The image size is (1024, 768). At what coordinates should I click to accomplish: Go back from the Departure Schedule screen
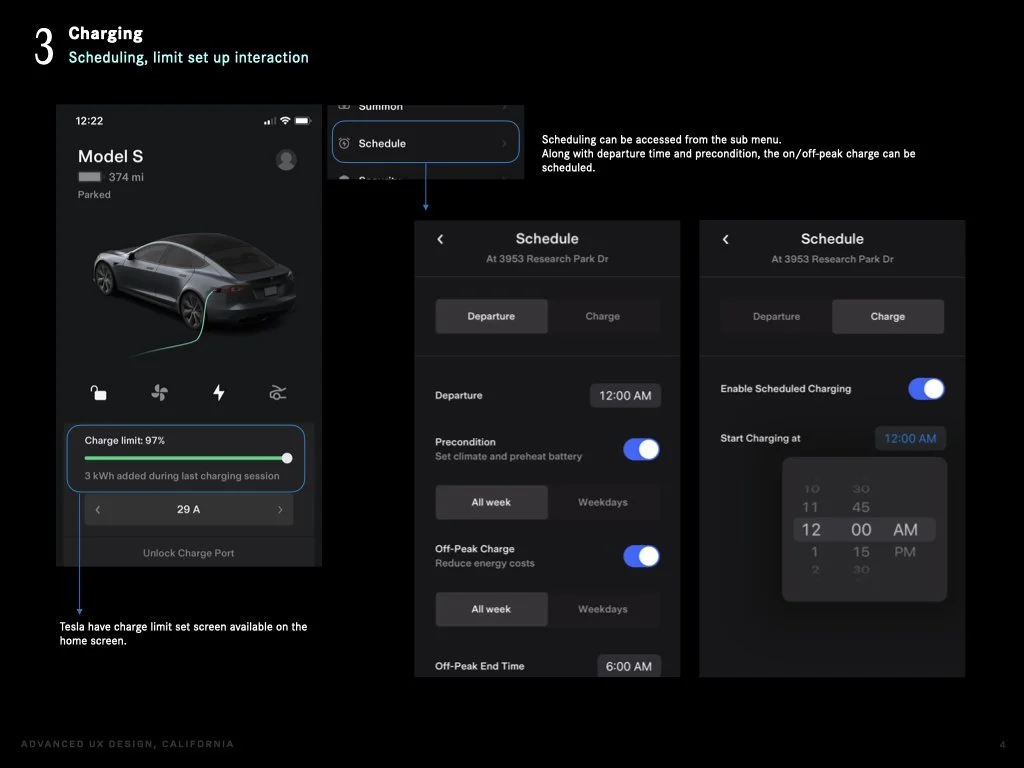(x=440, y=239)
